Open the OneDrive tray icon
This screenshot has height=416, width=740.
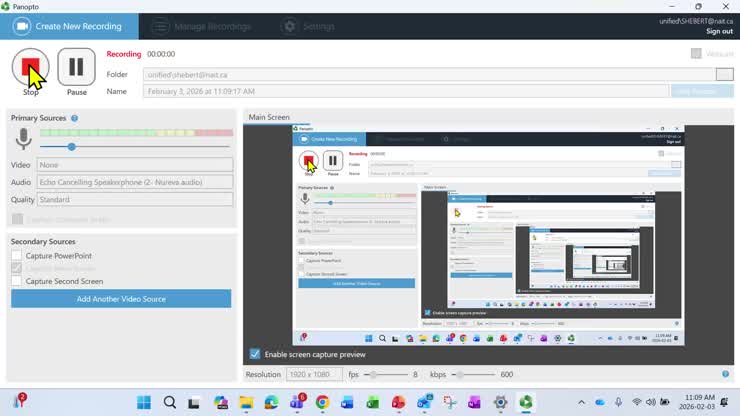pyautogui.click(x=600, y=402)
